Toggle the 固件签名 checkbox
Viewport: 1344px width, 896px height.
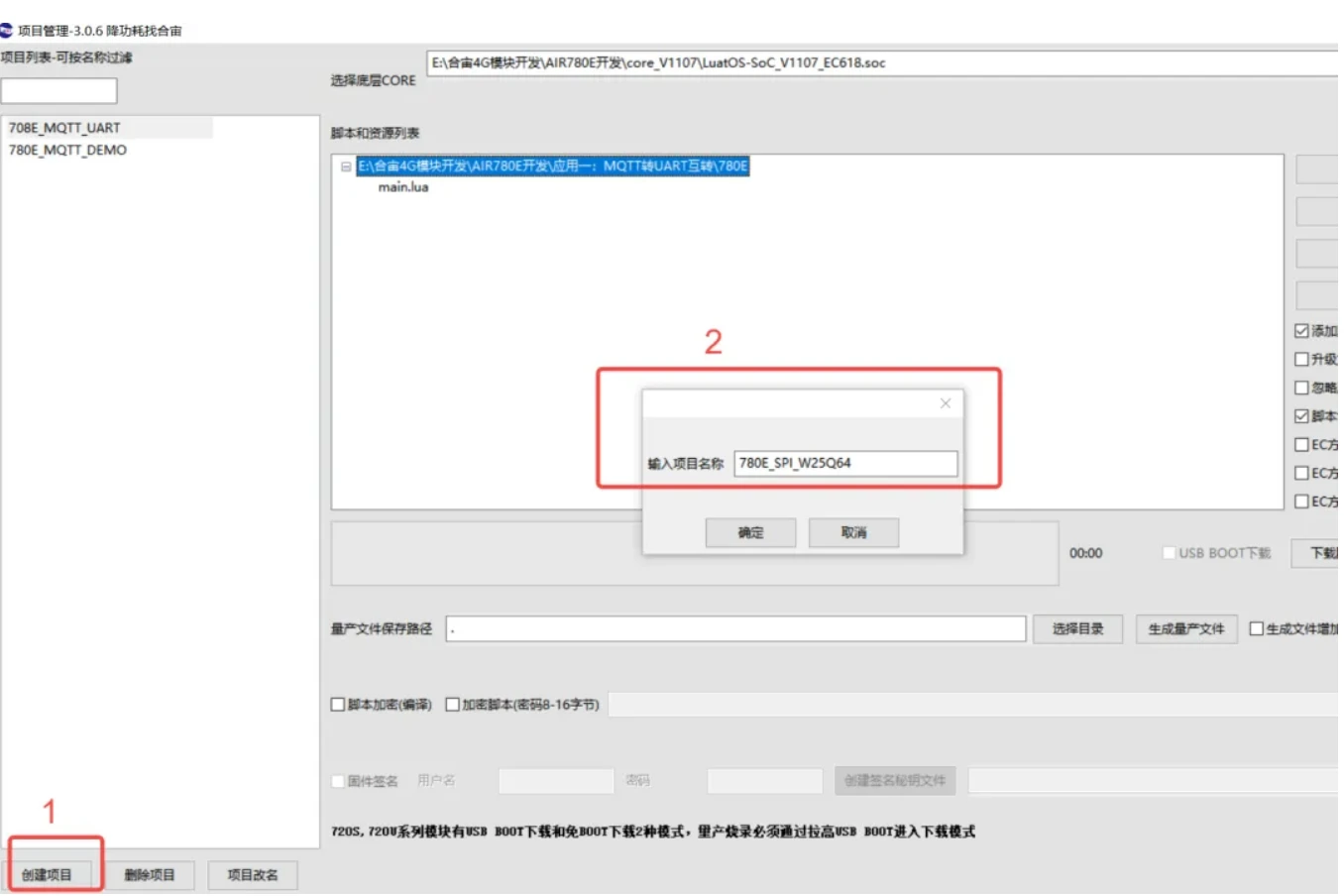[338, 781]
